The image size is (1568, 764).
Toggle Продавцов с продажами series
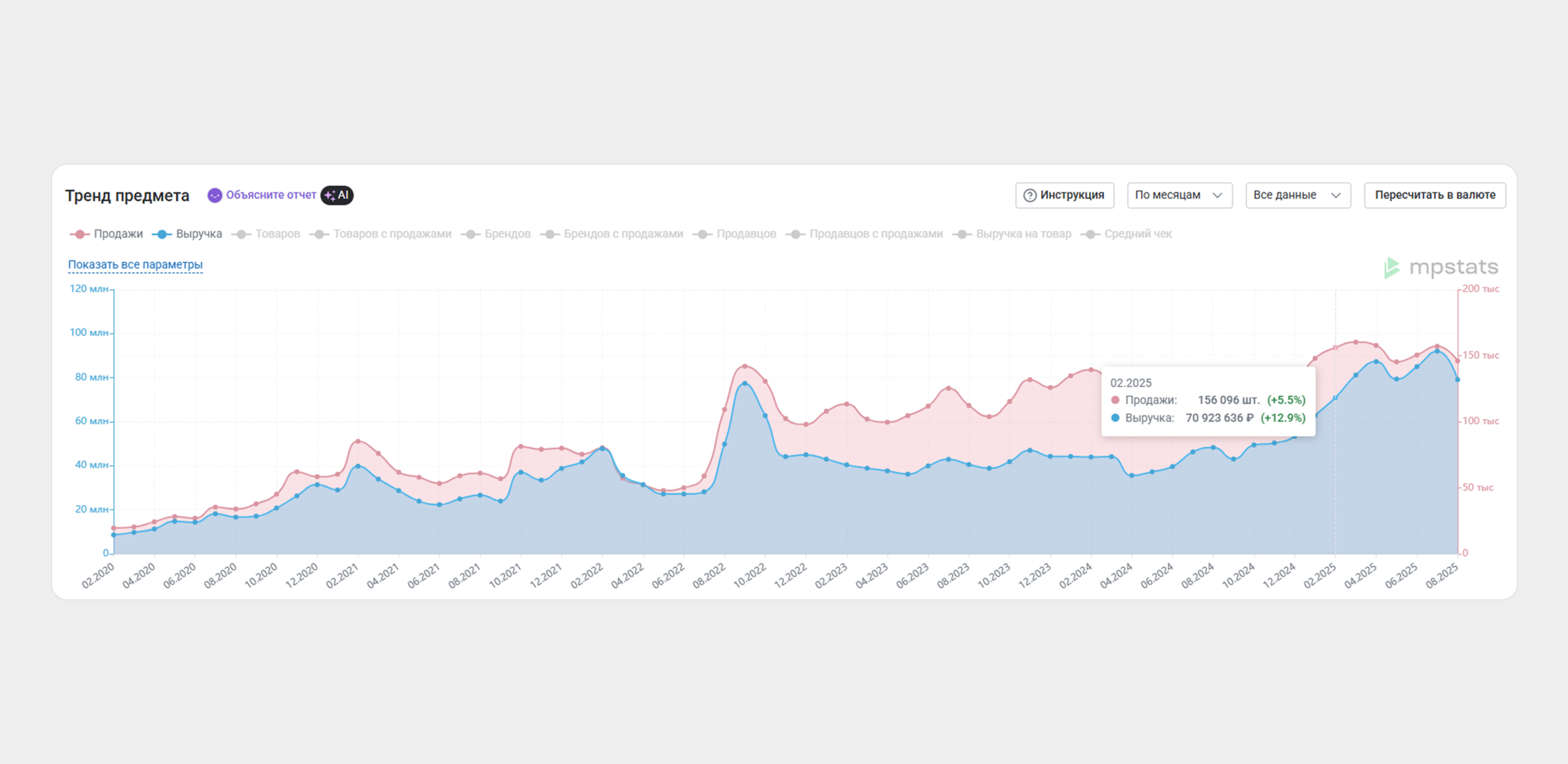[x=866, y=234]
